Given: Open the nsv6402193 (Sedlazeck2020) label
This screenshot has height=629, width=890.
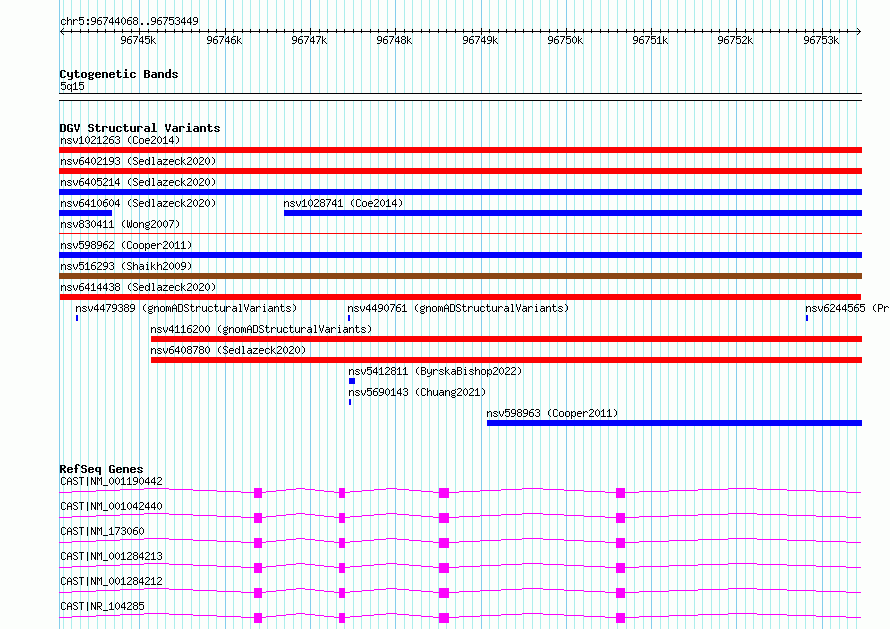Looking at the screenshot, I should (138, 161).
